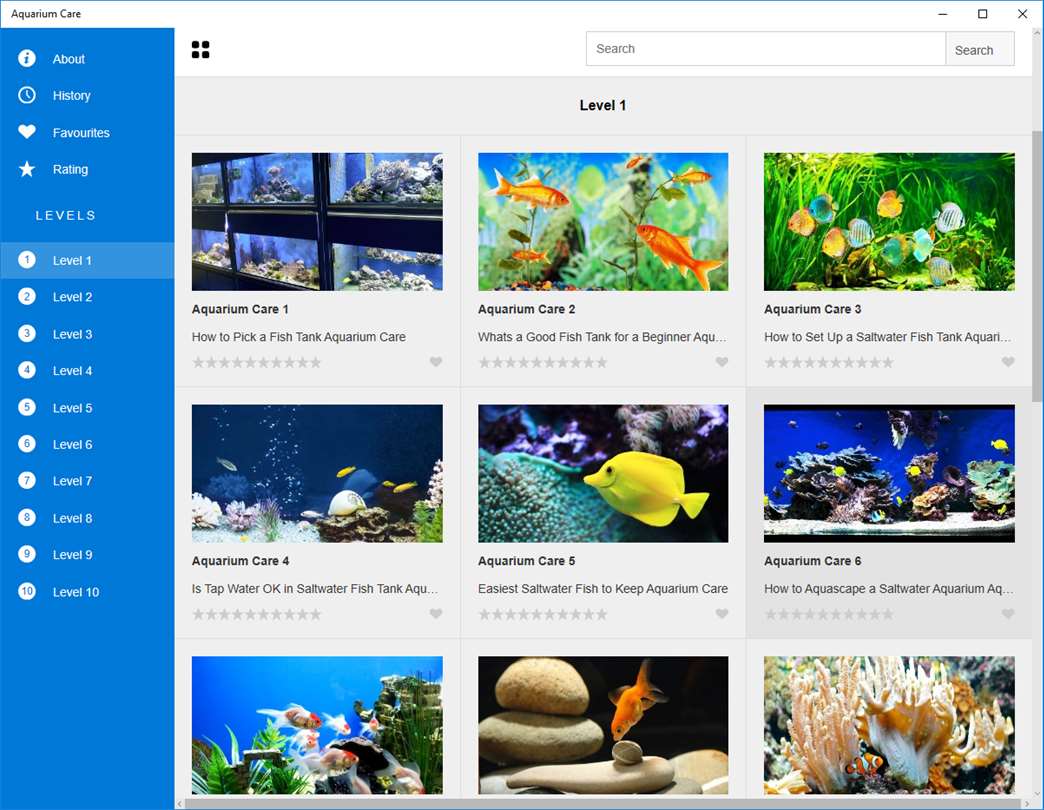Click the number 5 circle icon for Level 5
The width and height of the screenshot is (1044, 810).
click(x=27, y=407)
